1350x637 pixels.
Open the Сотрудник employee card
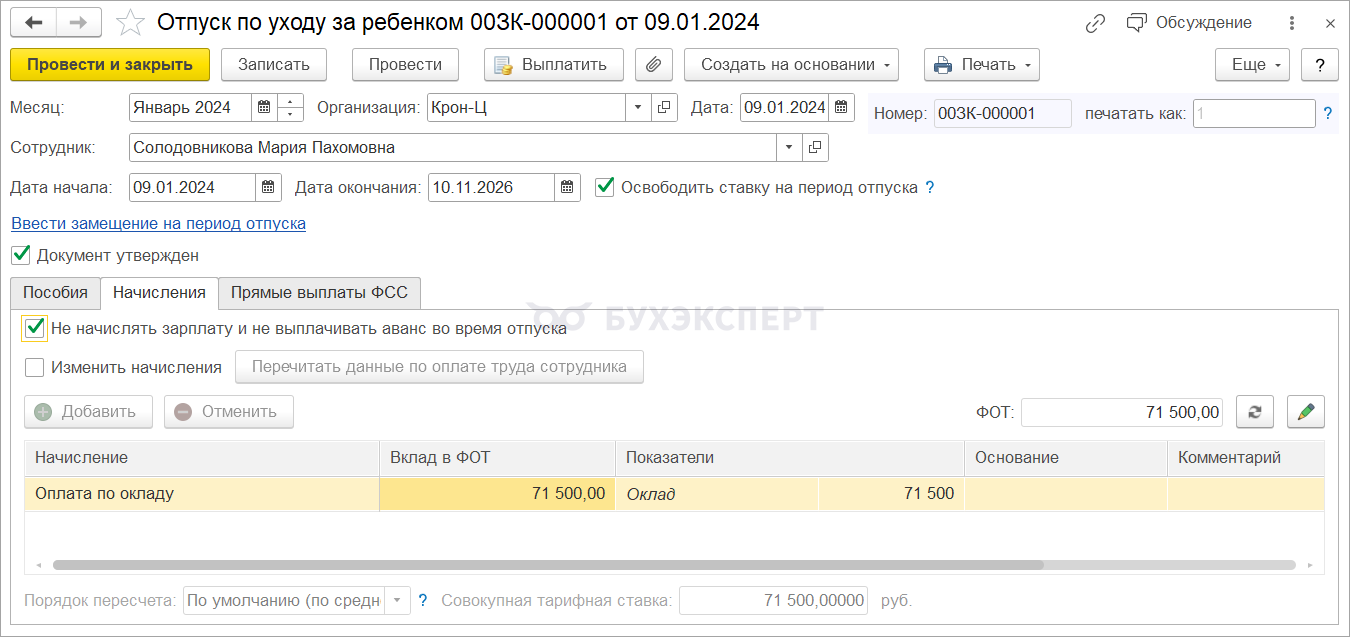click(815, 148)
